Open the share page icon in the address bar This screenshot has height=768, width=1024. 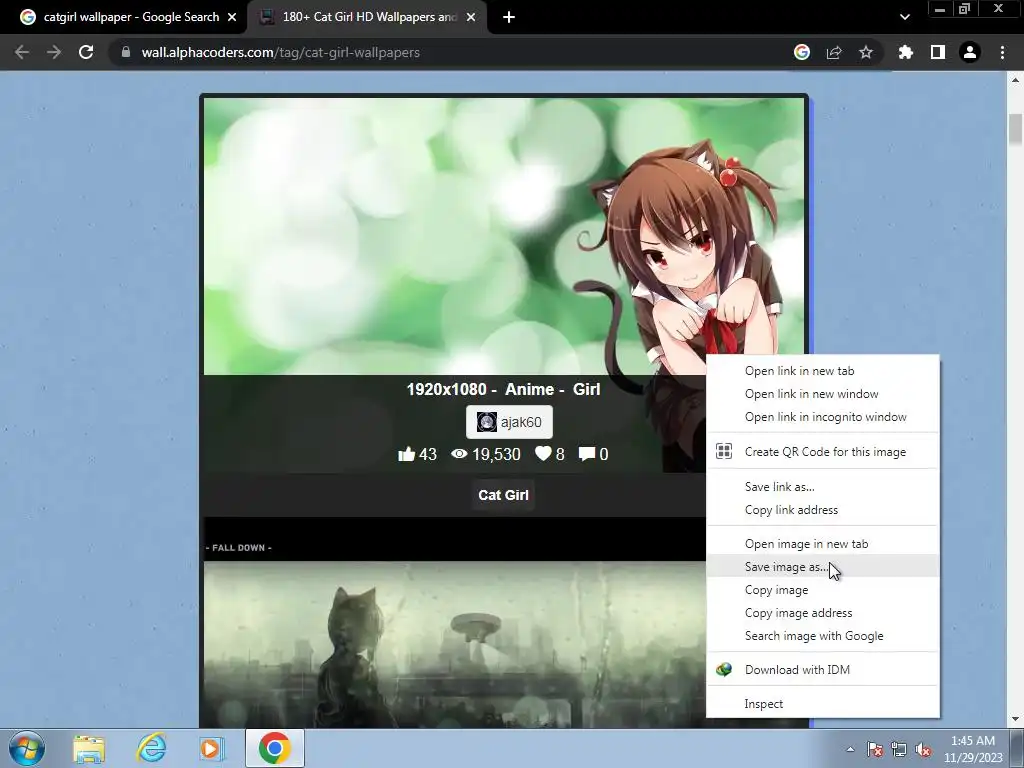point(834,52)
